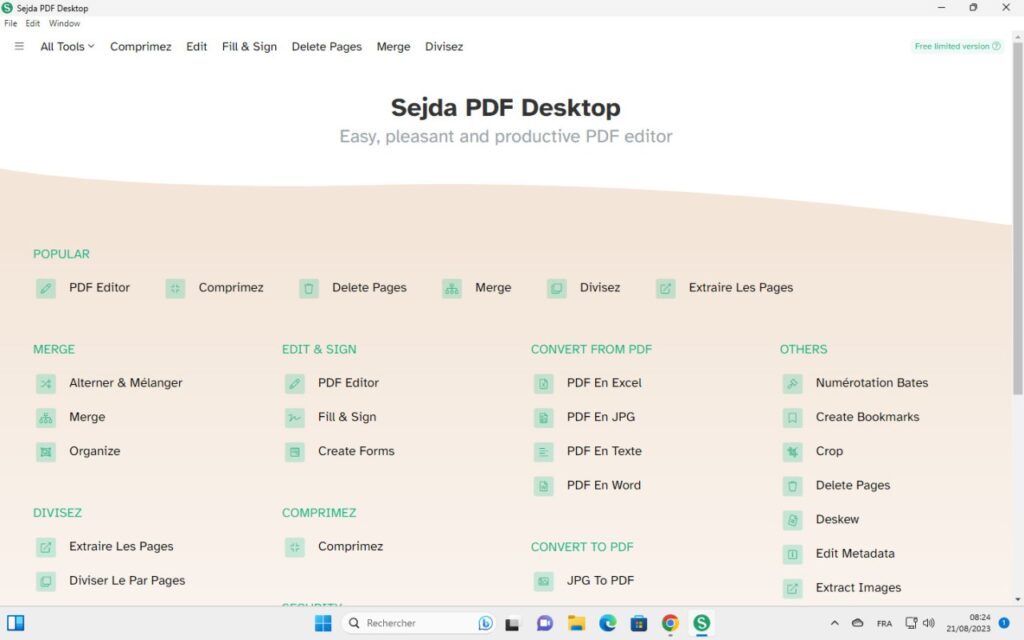Open the Extraire Les Pages link under Divisez
Screen dimensions: 1024x640
point(121,547)
